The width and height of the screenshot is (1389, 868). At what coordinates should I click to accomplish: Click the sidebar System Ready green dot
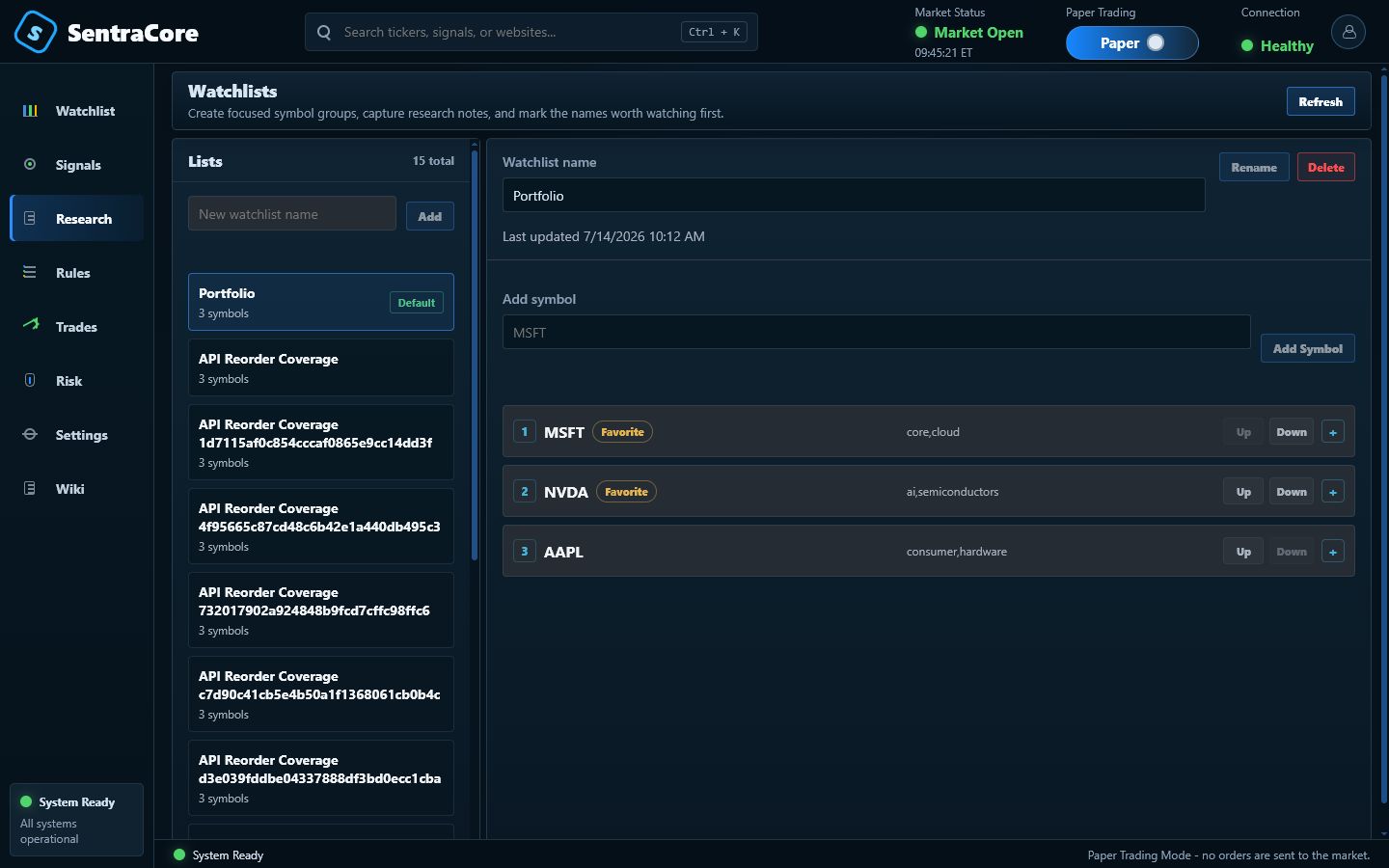pos(26,801)
